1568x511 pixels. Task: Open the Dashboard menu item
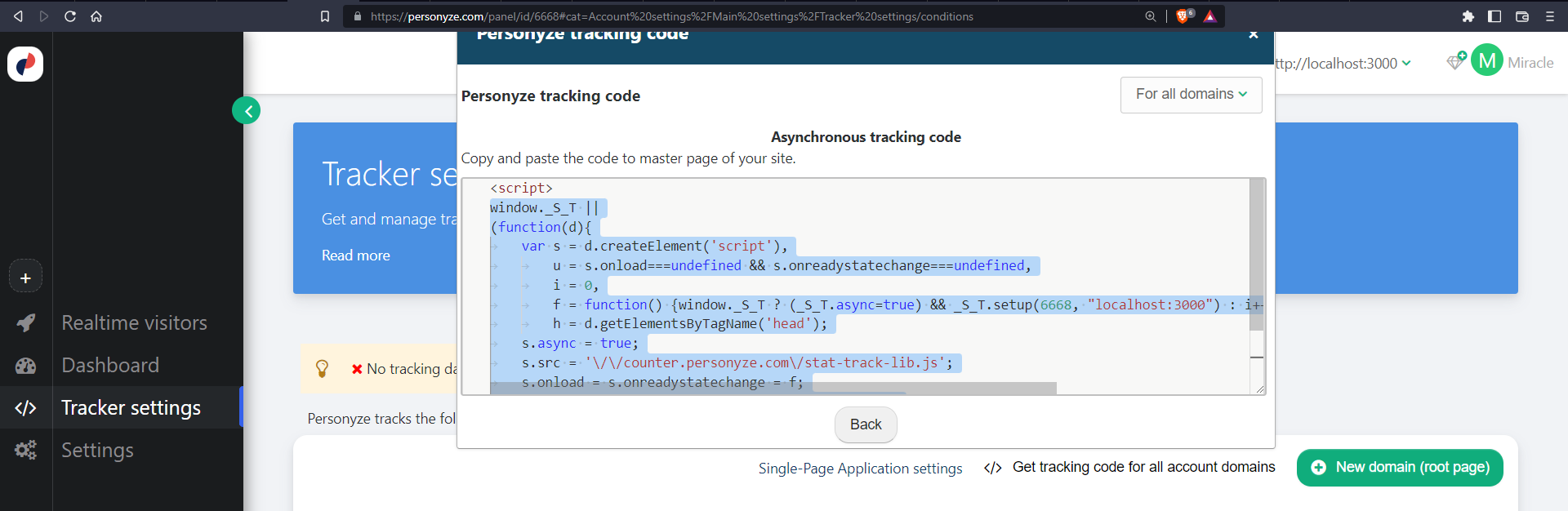pyautogui.click(x=110, y=366)
